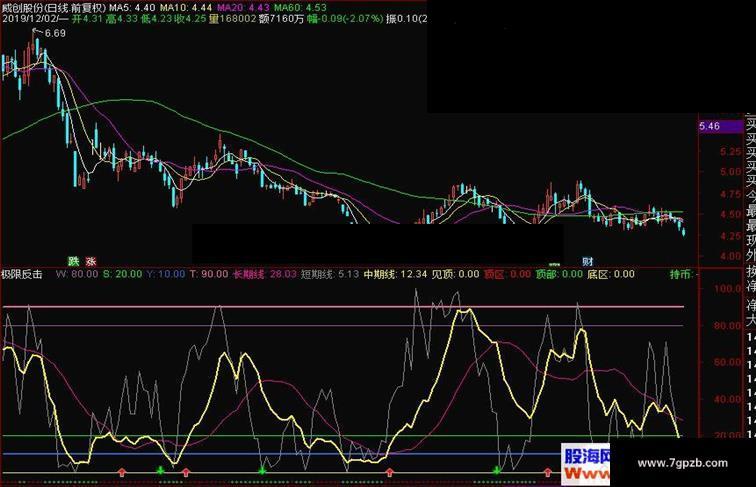Click the 中期线: 12.34 value
This screenshot has height=487, width=756.
[x=395, y=274]
